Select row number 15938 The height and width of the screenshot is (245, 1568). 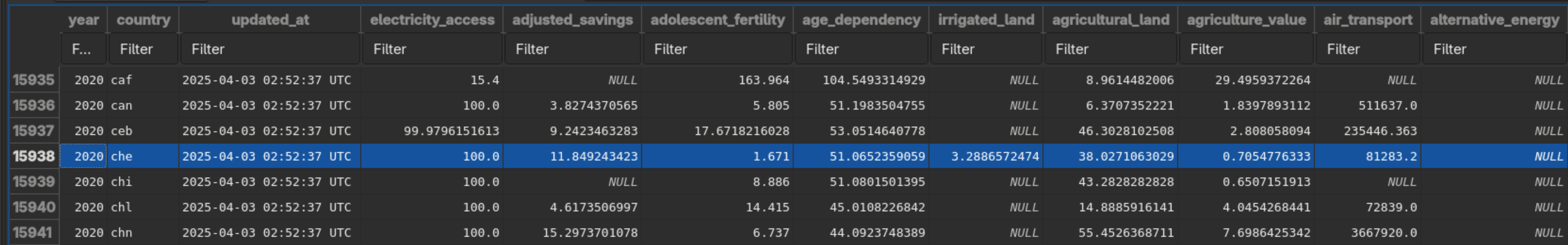pyautogui.click(x=34, y=156)
